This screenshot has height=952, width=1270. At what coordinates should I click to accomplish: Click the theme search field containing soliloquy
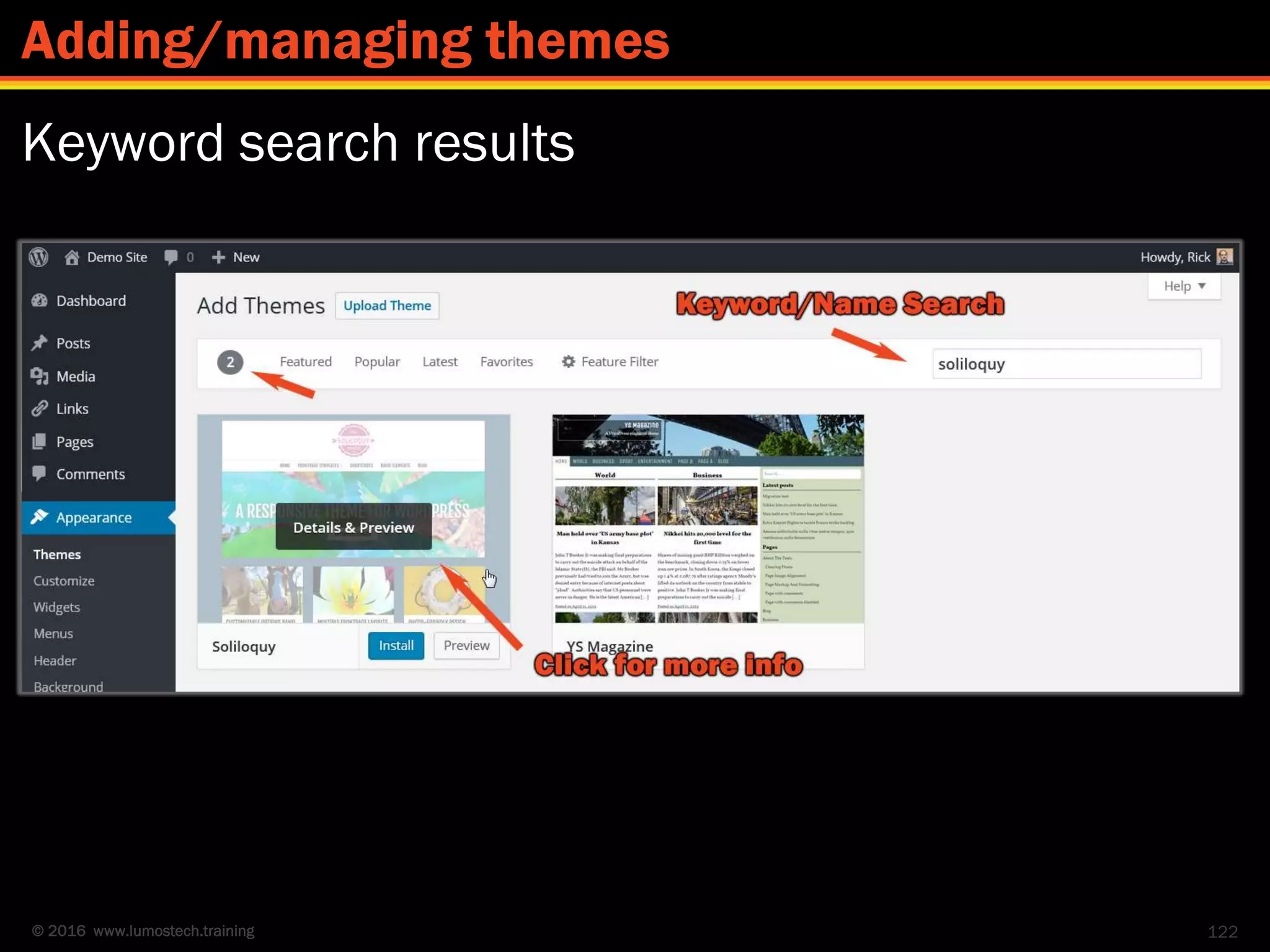point(1067,364)
